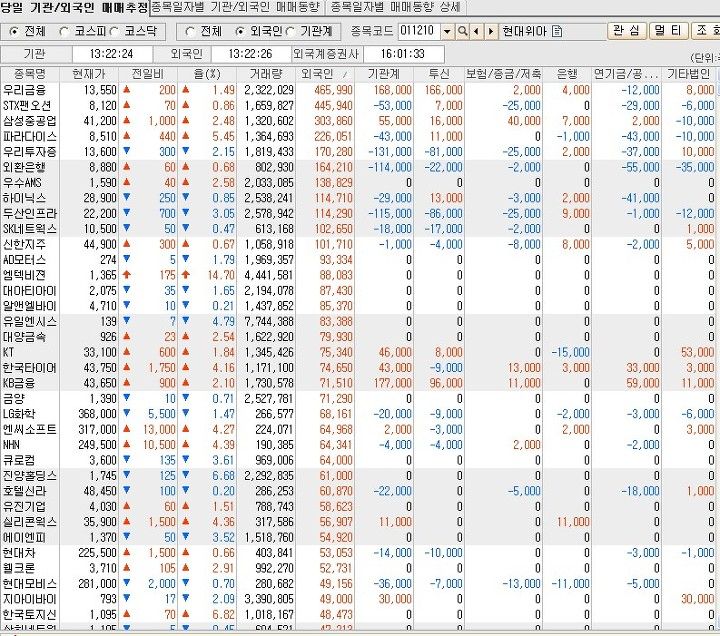The width and height of the screenshot is (720, 636).
Task: Click the 관심 button
Action: click(x=627, y=31)
